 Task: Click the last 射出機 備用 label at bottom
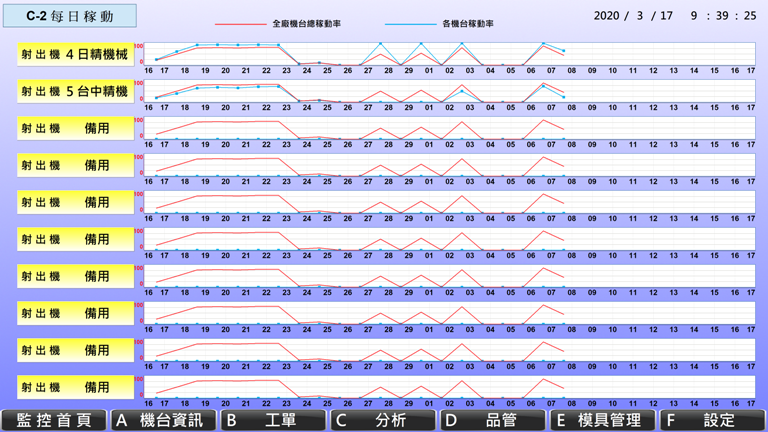tap(76, 387)
